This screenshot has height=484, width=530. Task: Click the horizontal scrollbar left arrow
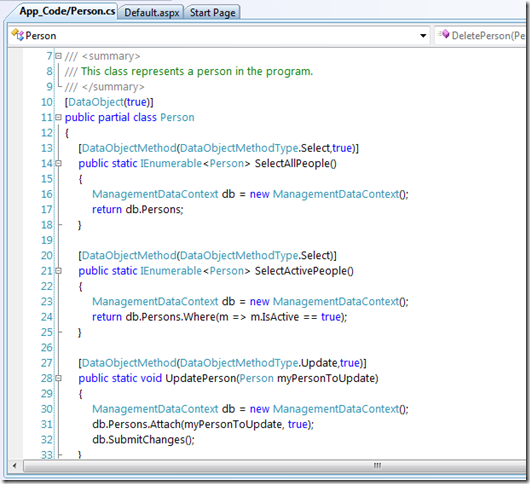tap(15, 466)
